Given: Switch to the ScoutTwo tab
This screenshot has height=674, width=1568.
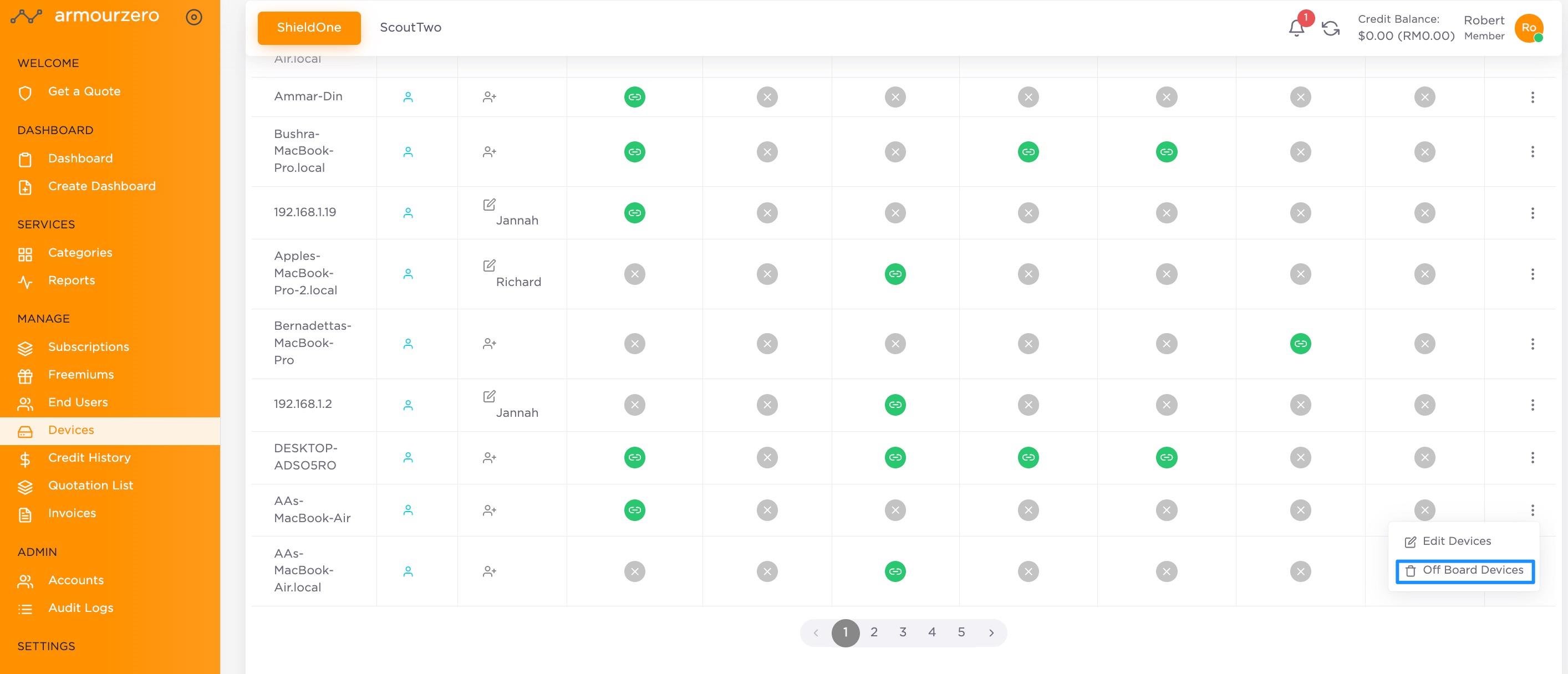Looking at the screenshot, I should pyautogui.click(x=411, y=27).
